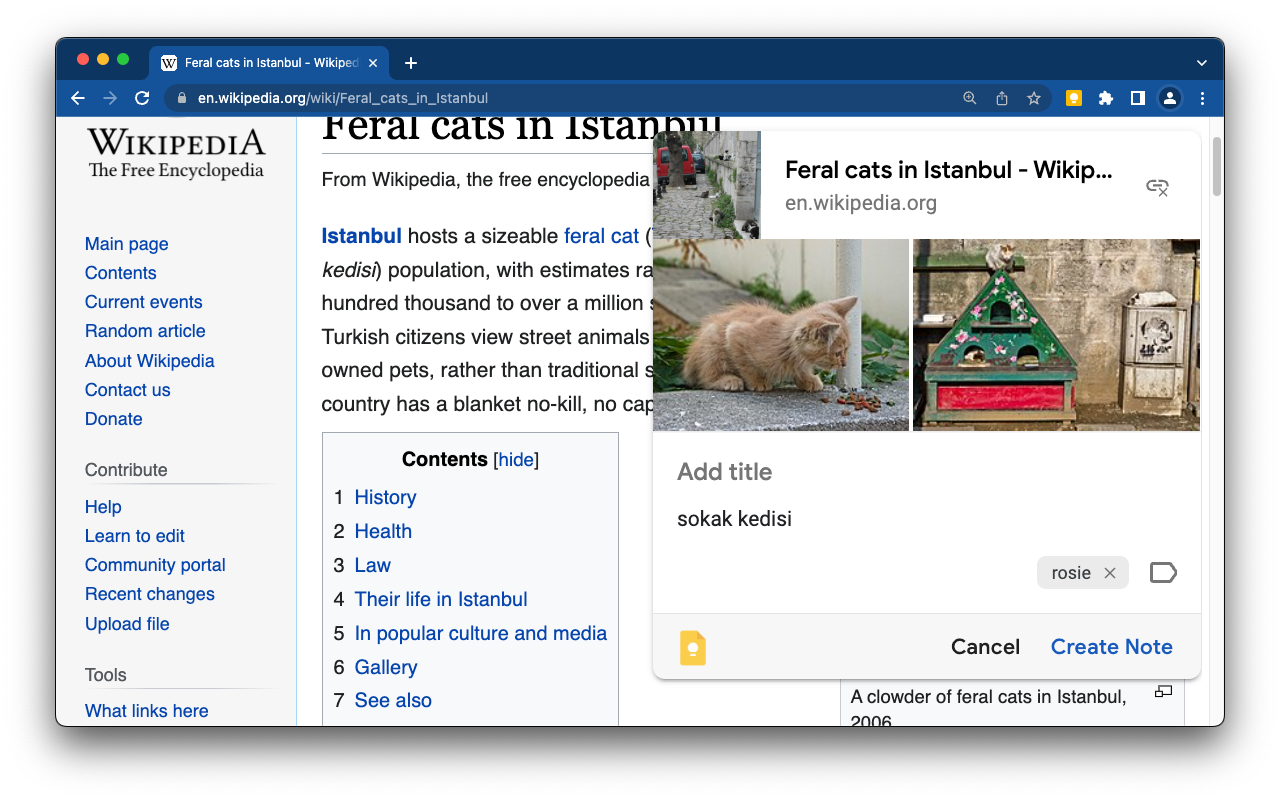Click the zoom magnifier icon in the address bar

tap(969, 98)
